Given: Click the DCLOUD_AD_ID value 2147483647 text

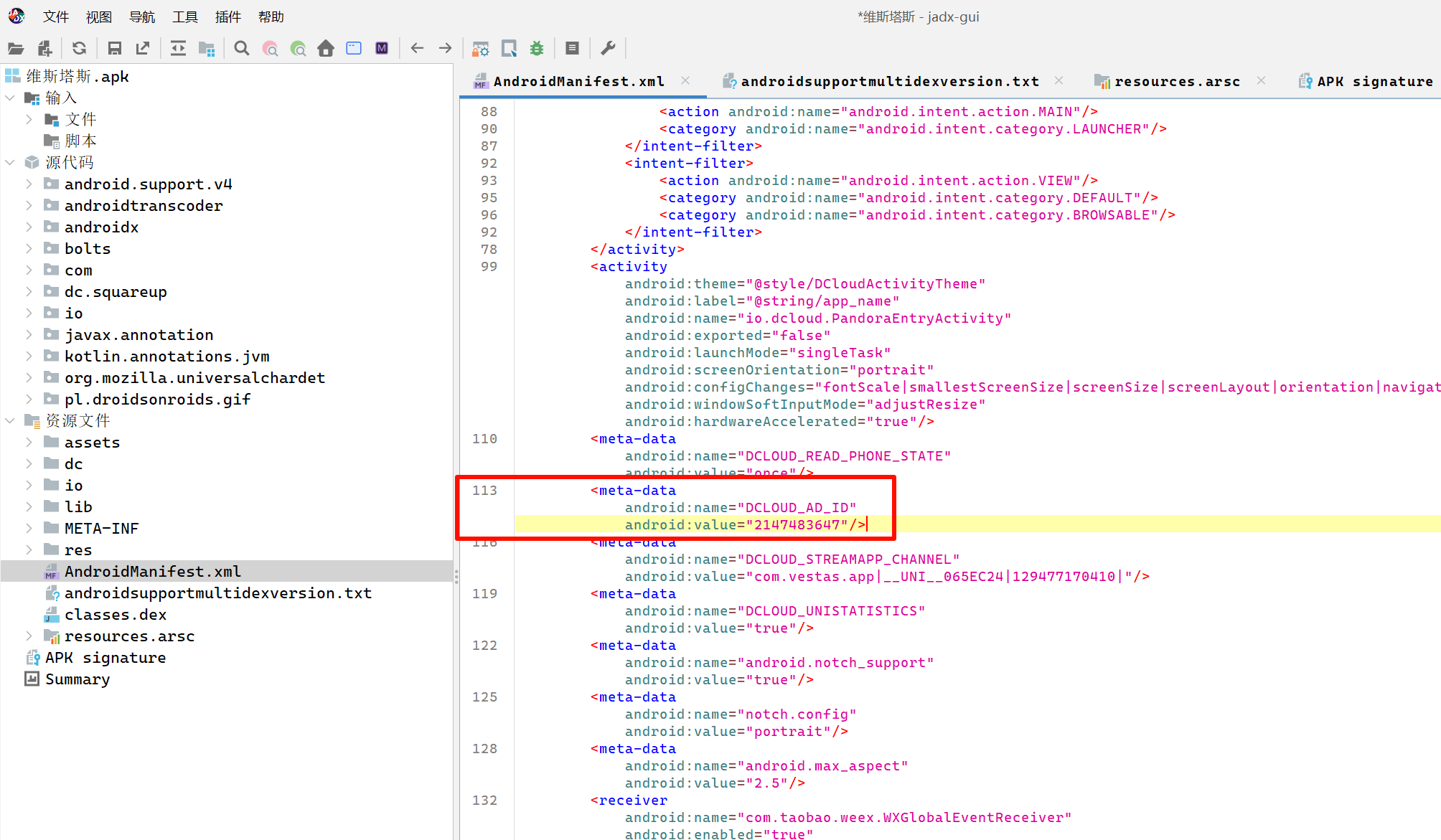Looking at the screenshot, I should tap(797, 524).
